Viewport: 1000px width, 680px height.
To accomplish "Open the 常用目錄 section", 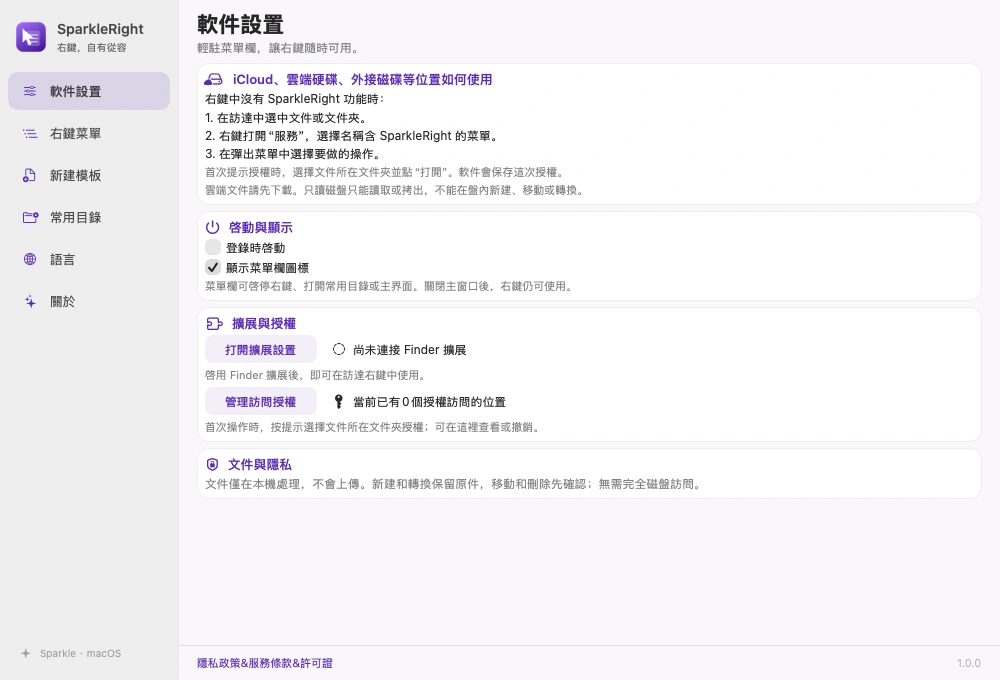I will coord(89,218).
